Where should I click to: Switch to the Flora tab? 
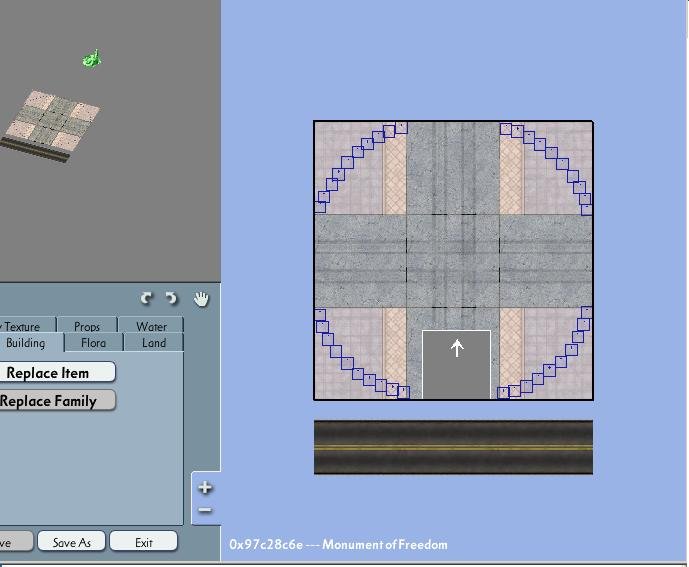[94, 343]
